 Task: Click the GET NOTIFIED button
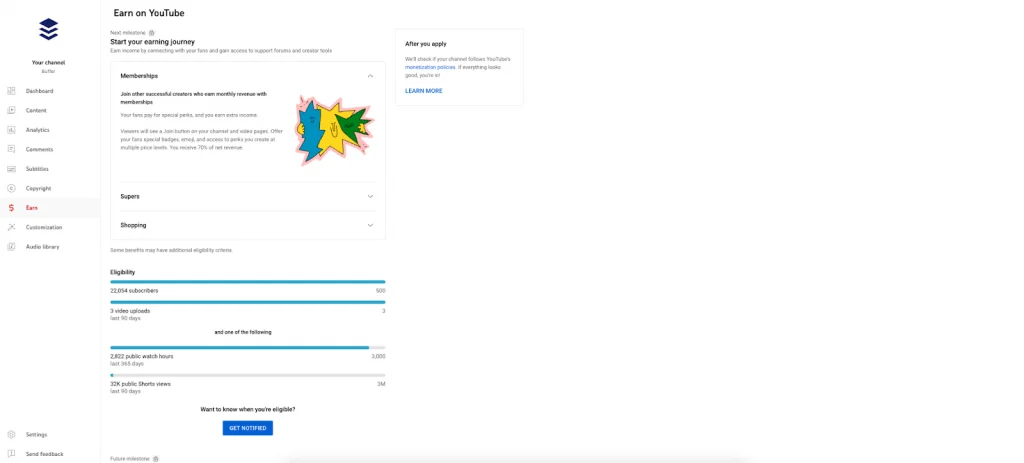click(248, 428)
